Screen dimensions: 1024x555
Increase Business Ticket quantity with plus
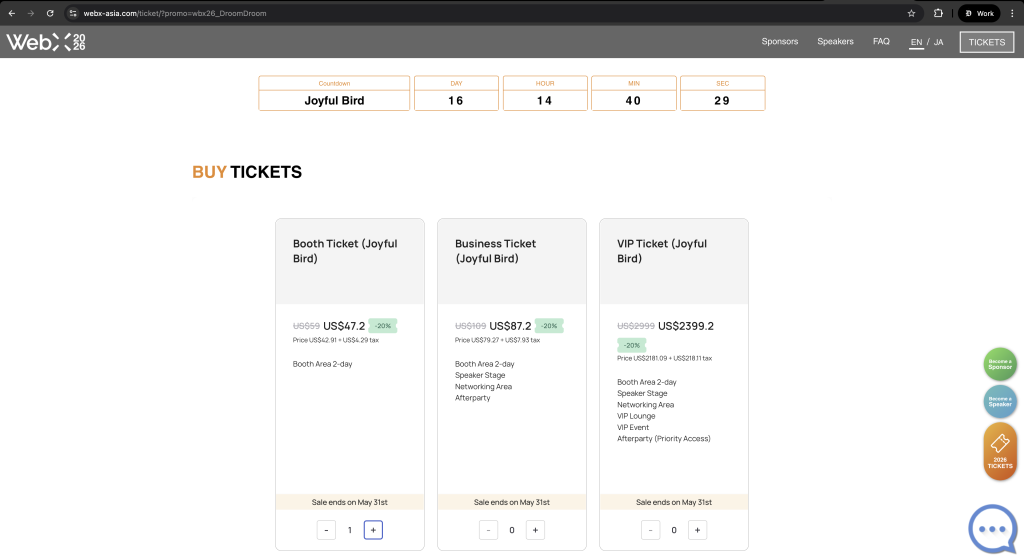click(535, 530)
